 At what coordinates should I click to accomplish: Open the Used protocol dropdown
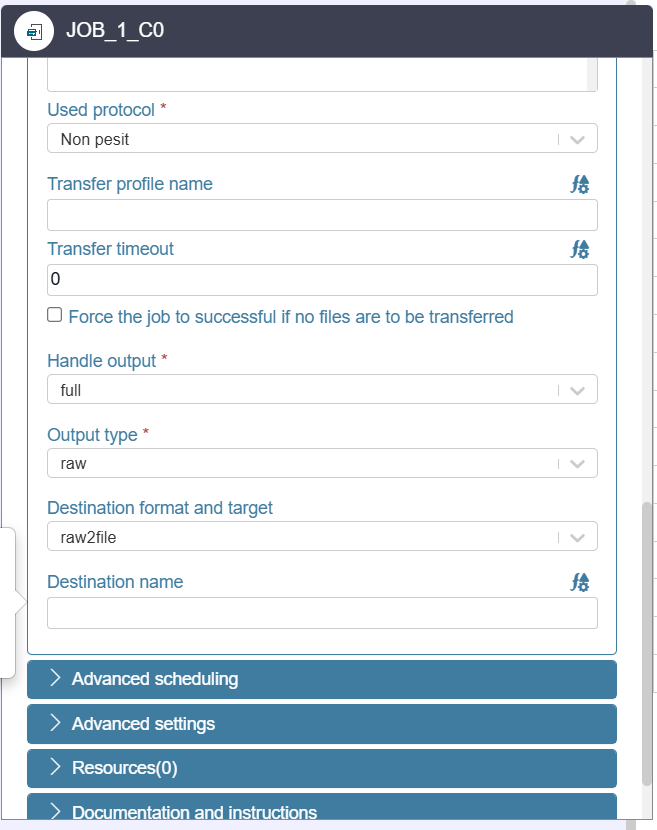[x=322, y=139]
